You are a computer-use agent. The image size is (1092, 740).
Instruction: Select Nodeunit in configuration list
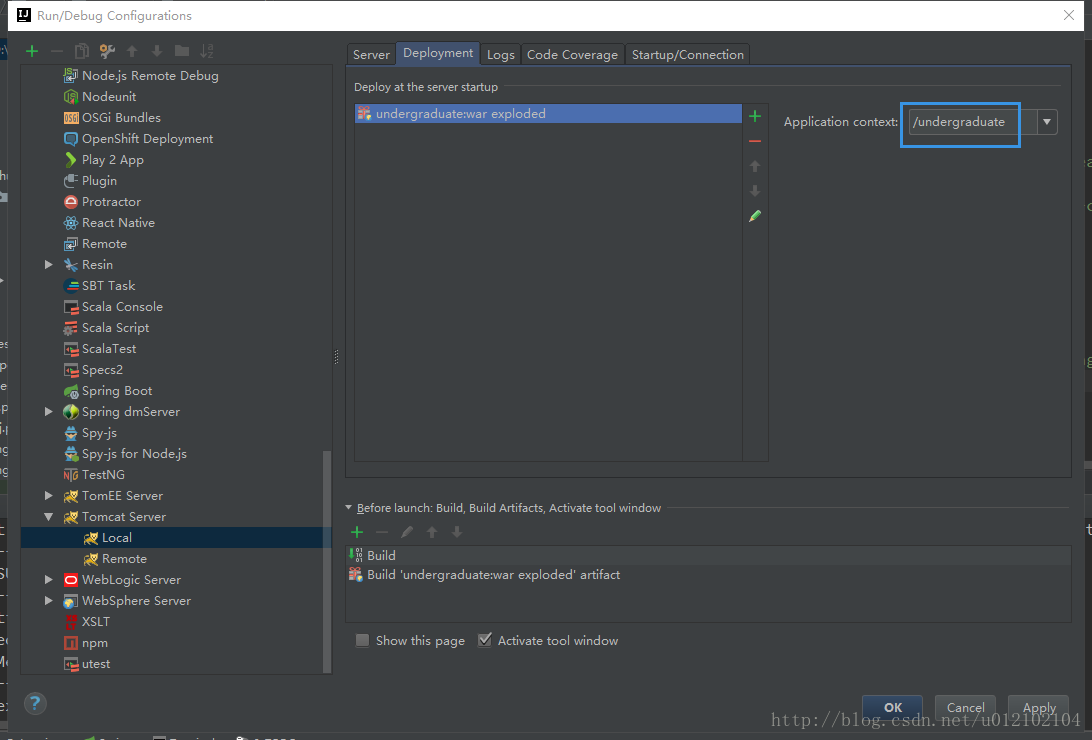[x=100, y=96]
